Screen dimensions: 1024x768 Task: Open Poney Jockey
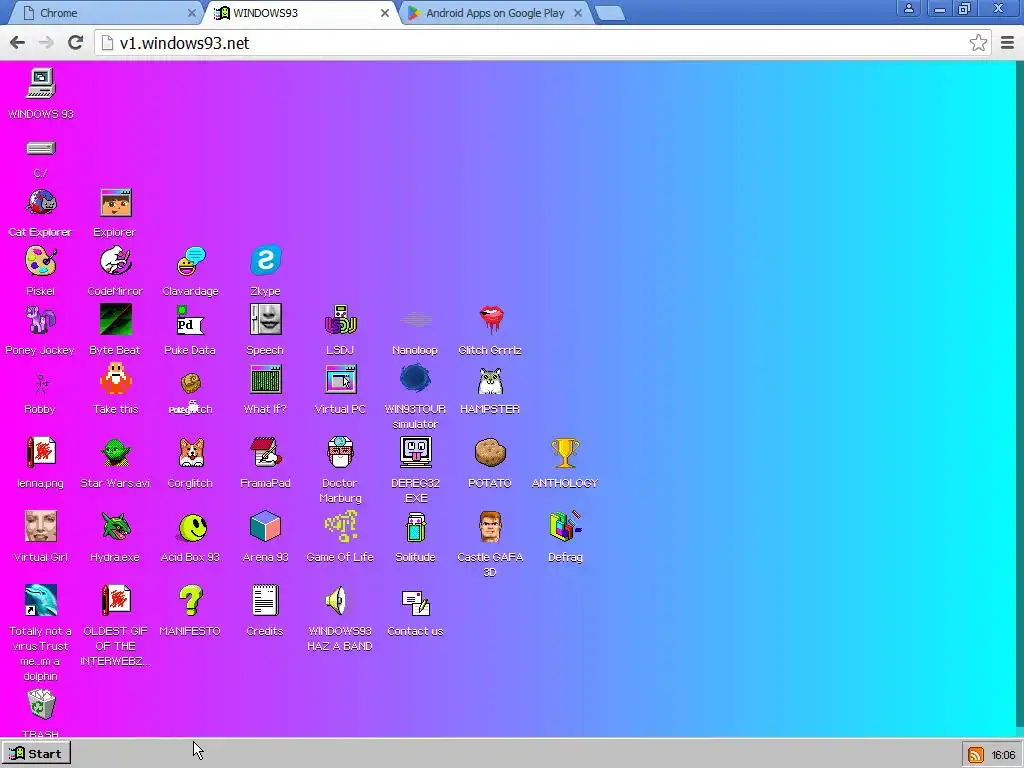click(40, 320)
